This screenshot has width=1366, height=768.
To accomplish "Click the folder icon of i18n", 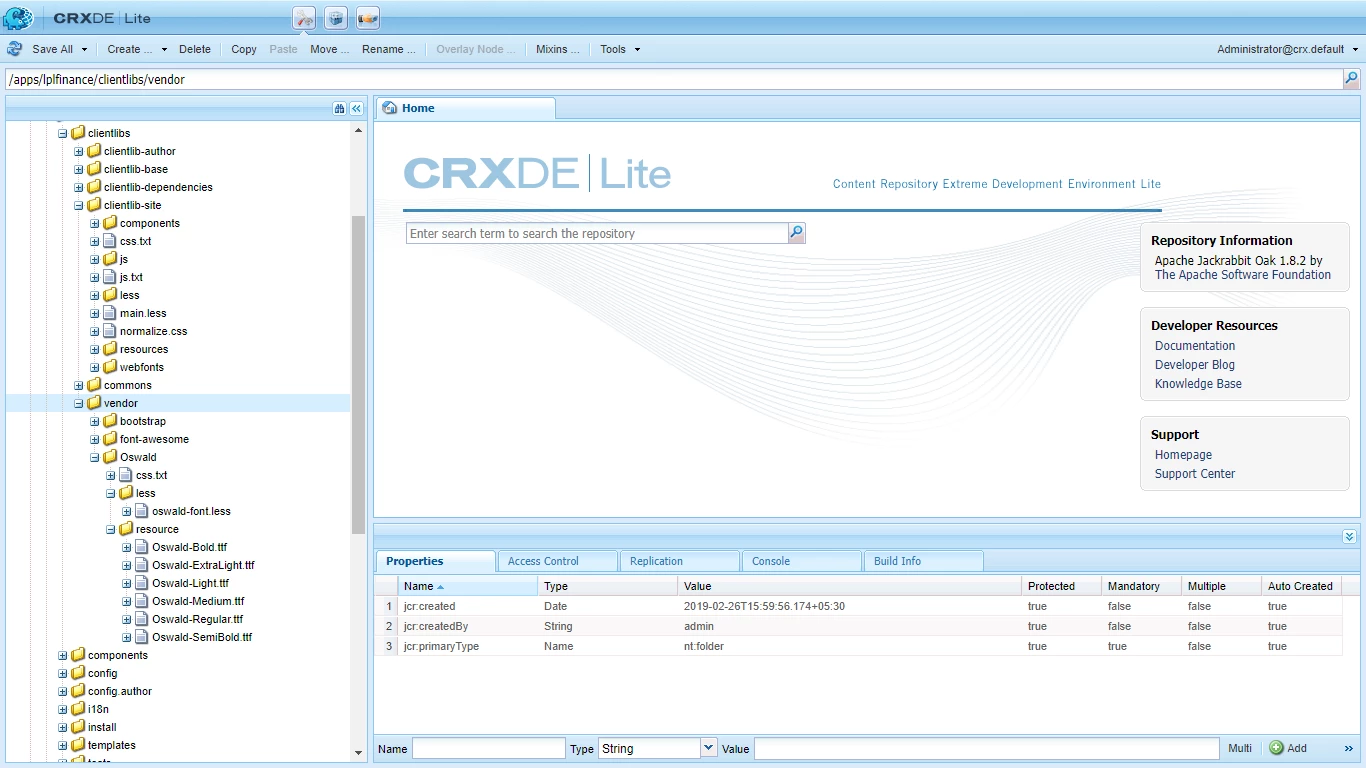I will pyautogui.click(x=78, y=709).
